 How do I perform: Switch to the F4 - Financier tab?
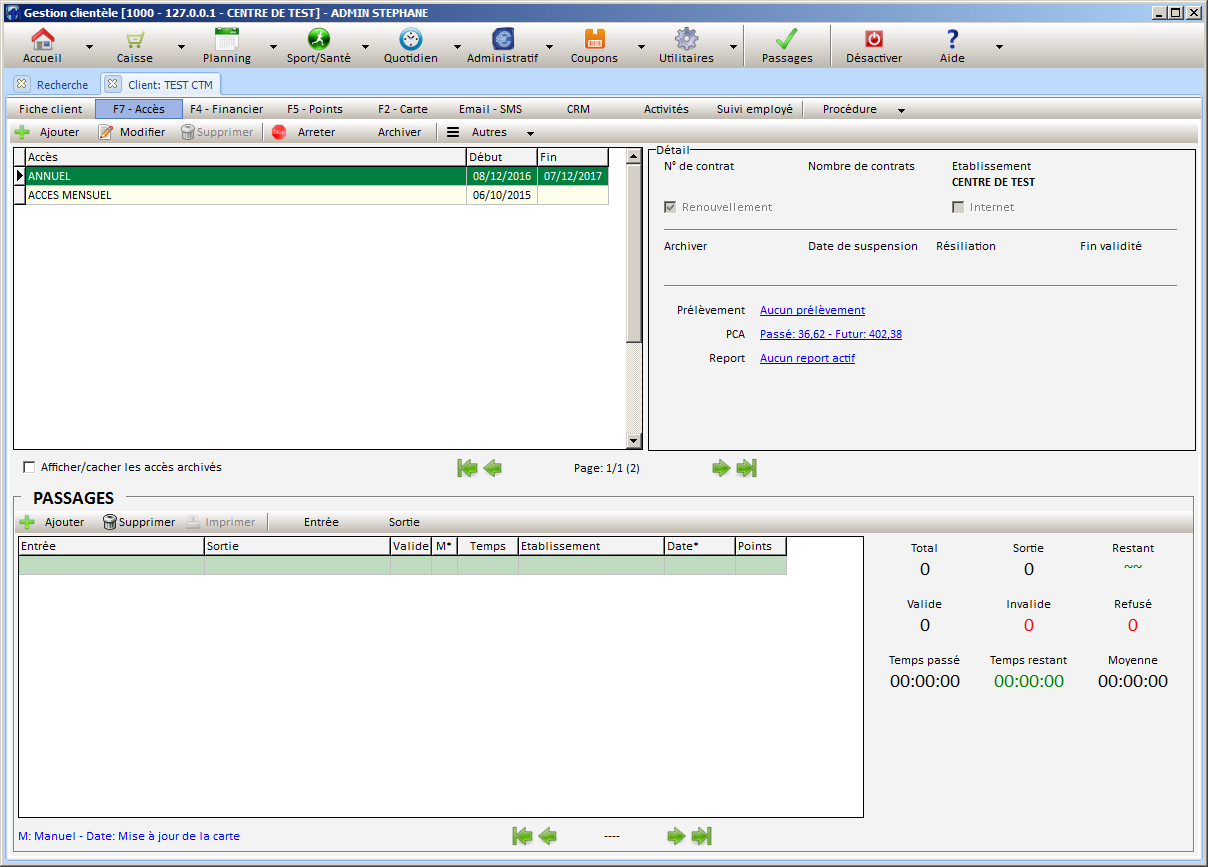click(x=227, y=109)
